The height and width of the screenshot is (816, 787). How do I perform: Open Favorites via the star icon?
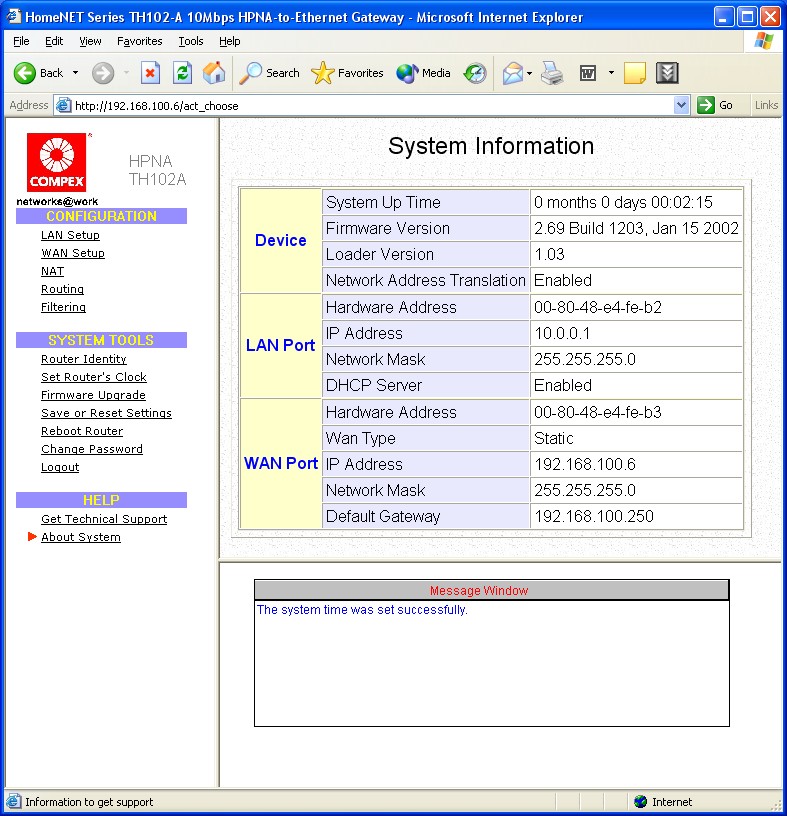point(322,73)
